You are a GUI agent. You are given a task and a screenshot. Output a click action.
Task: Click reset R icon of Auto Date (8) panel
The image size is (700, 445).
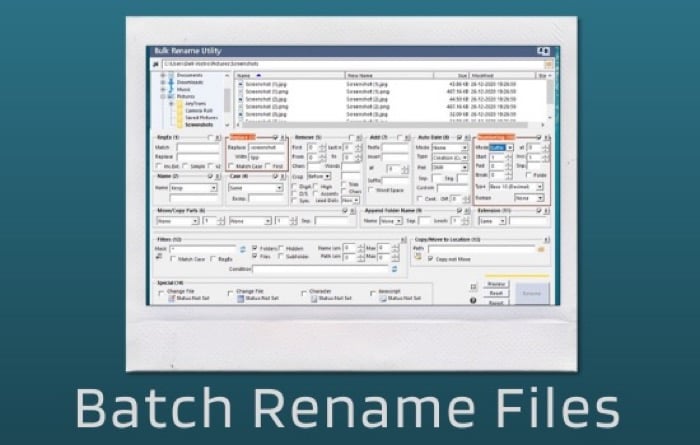(x=467, y=137)
